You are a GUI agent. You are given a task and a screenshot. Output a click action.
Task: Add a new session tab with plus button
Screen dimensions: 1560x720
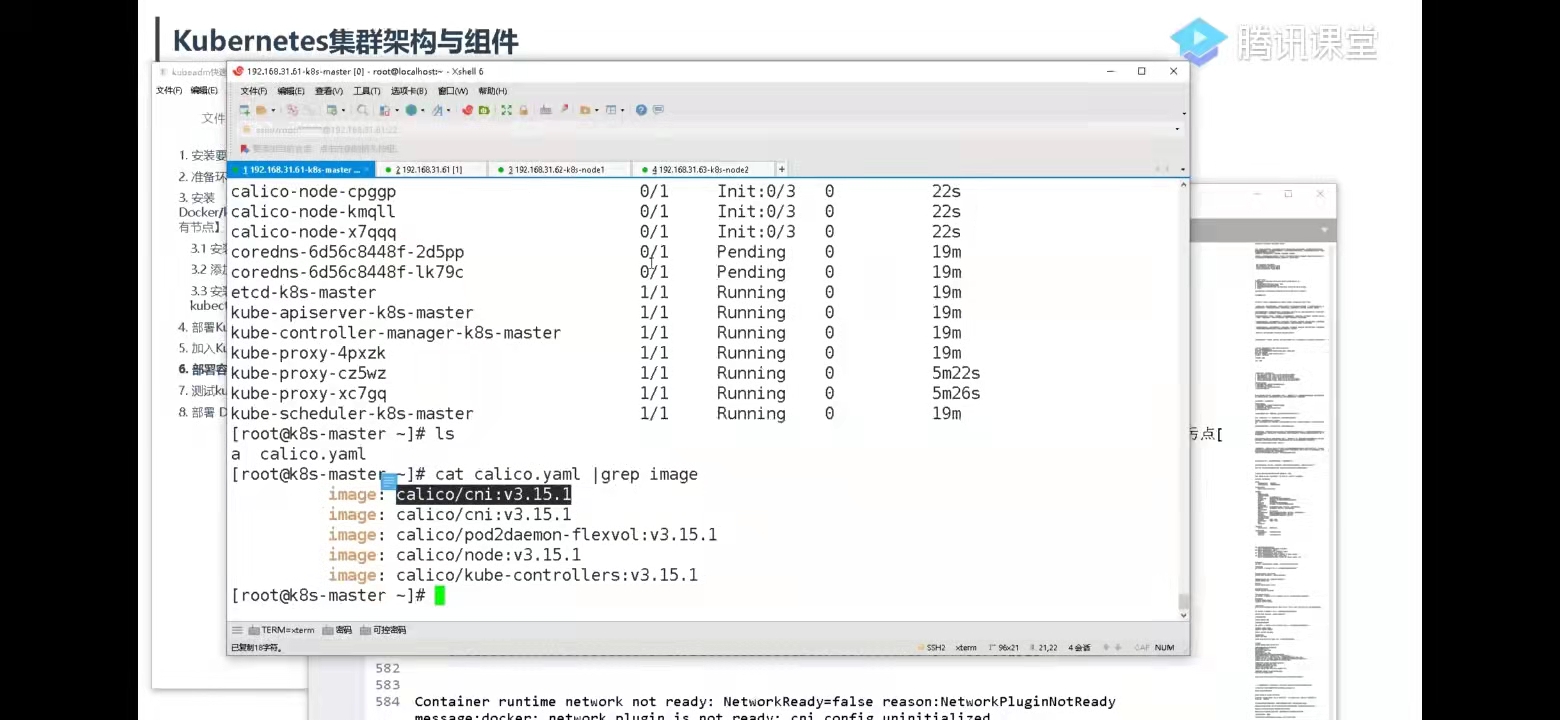click(782, 170)
